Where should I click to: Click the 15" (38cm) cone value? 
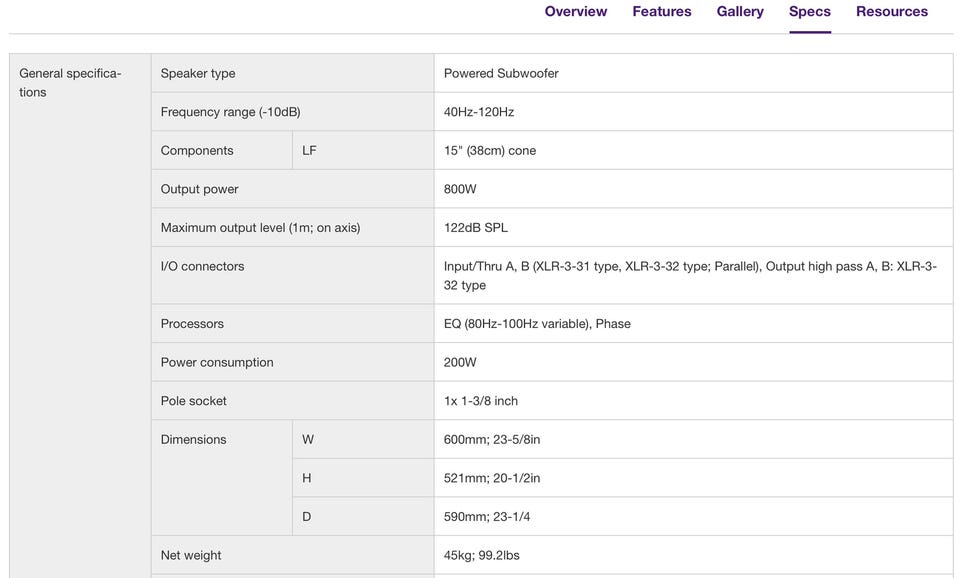490,151
